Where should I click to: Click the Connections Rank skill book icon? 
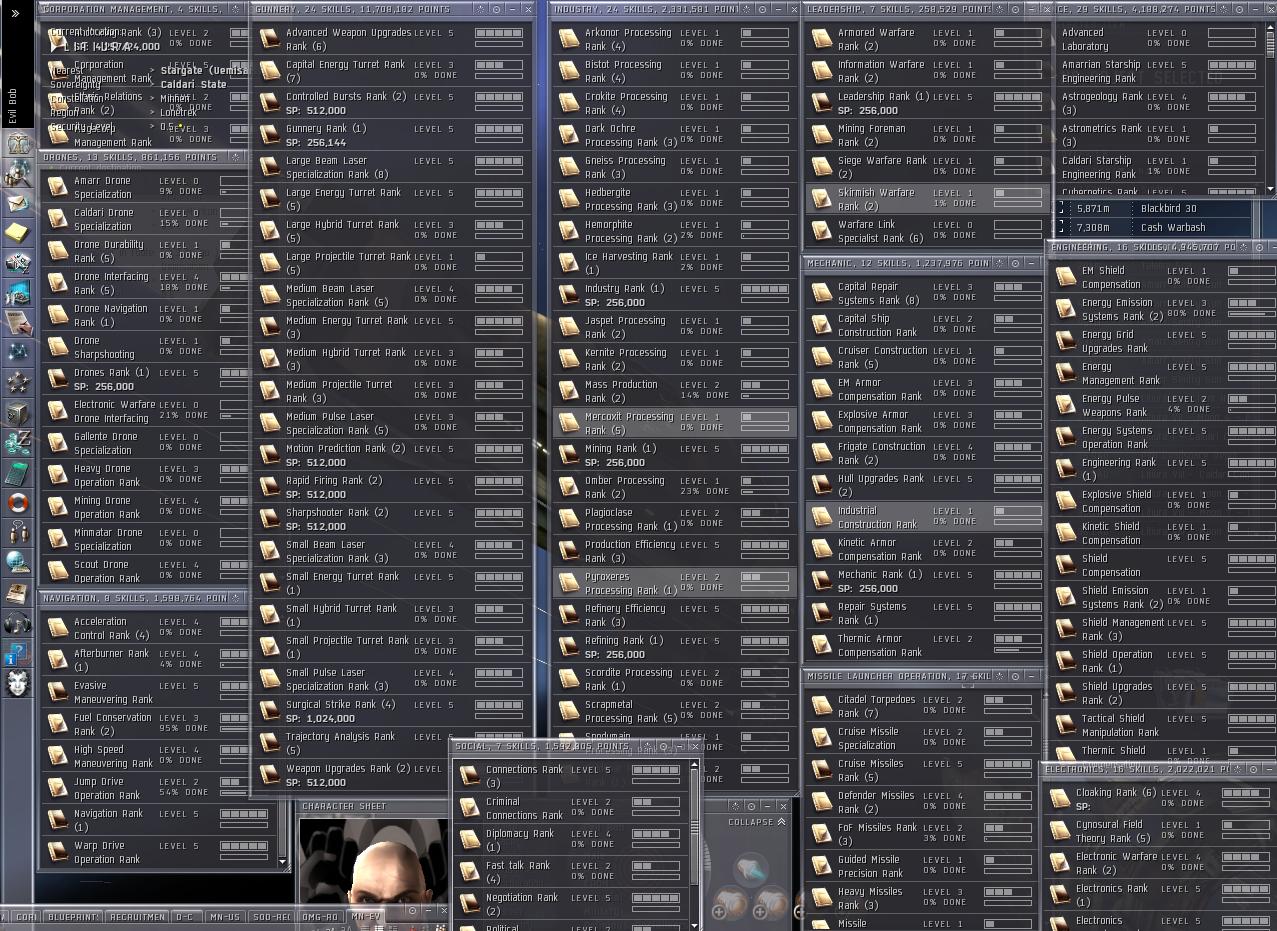point(469,776)
